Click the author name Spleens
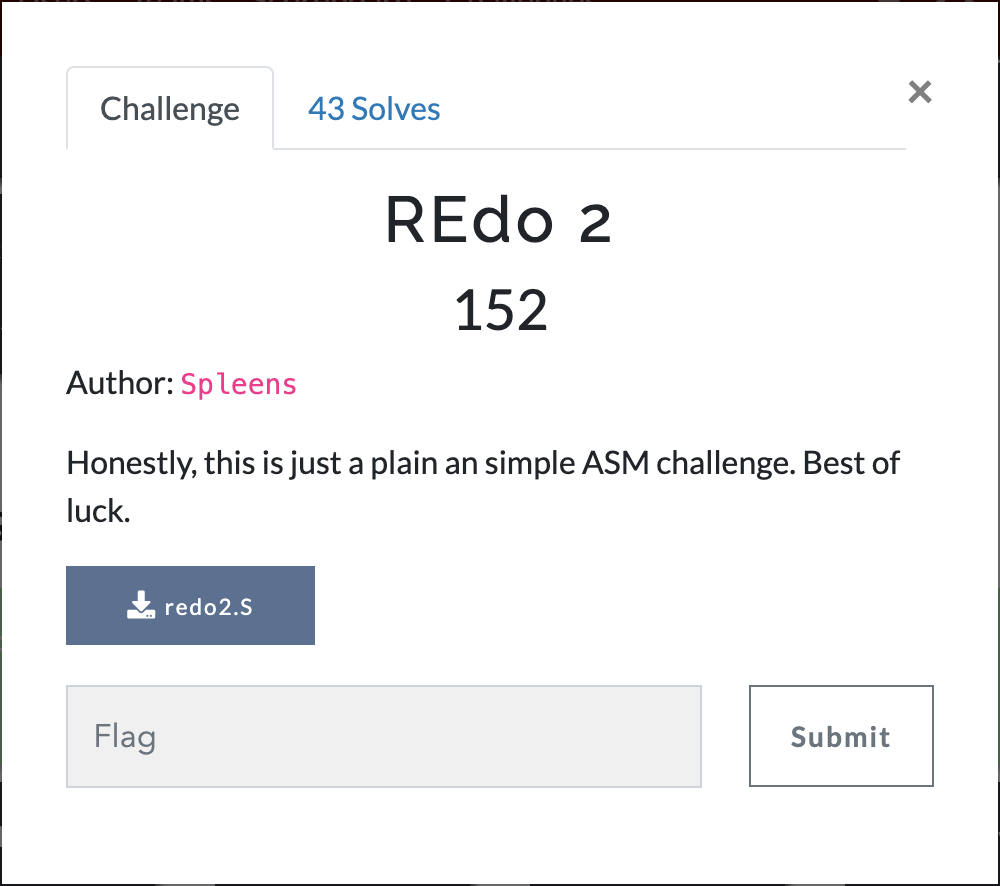This screenshot has width=1000, height=886. 239,384
